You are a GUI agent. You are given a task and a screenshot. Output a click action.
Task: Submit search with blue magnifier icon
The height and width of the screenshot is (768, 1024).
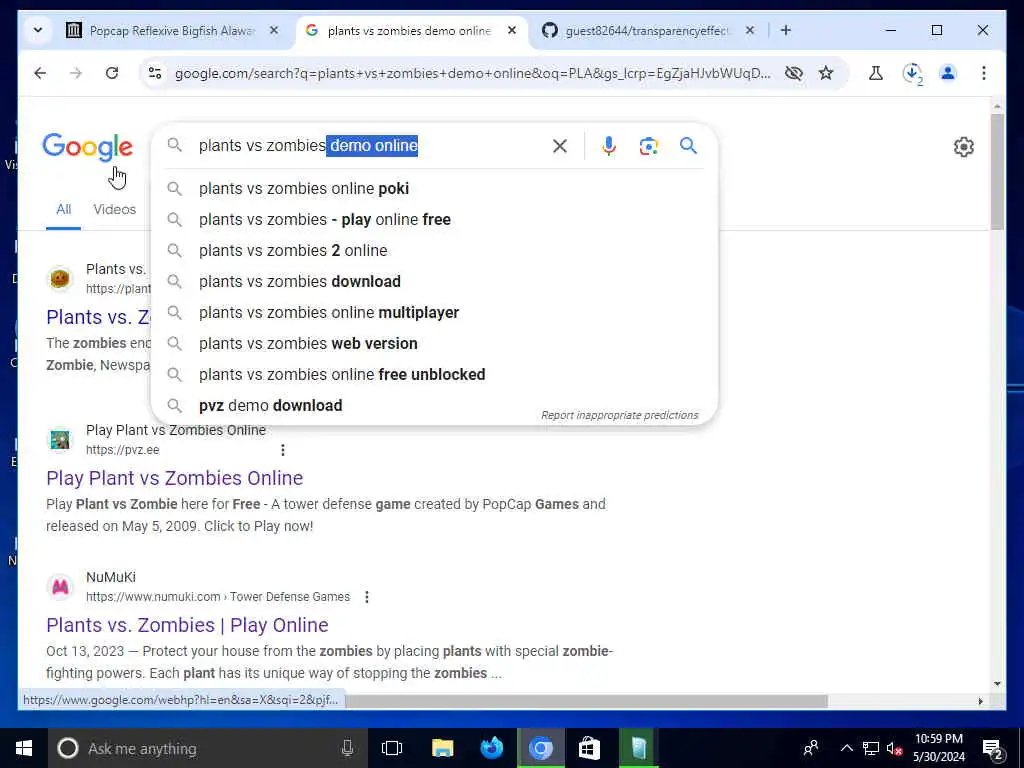point(688,146)
